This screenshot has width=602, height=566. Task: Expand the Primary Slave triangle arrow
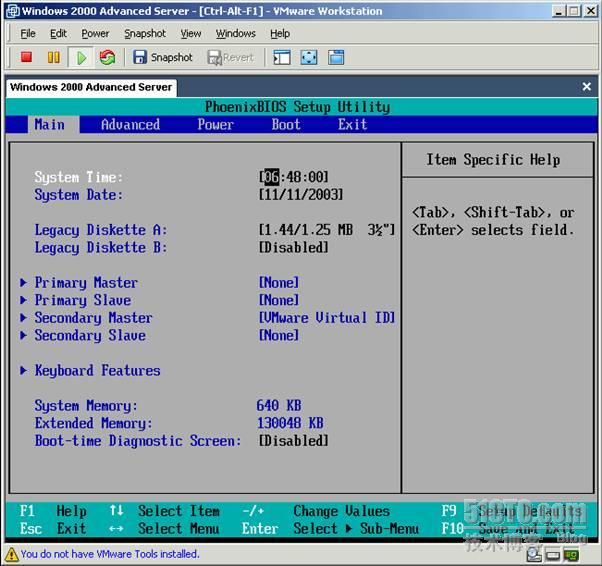point(23,300)
